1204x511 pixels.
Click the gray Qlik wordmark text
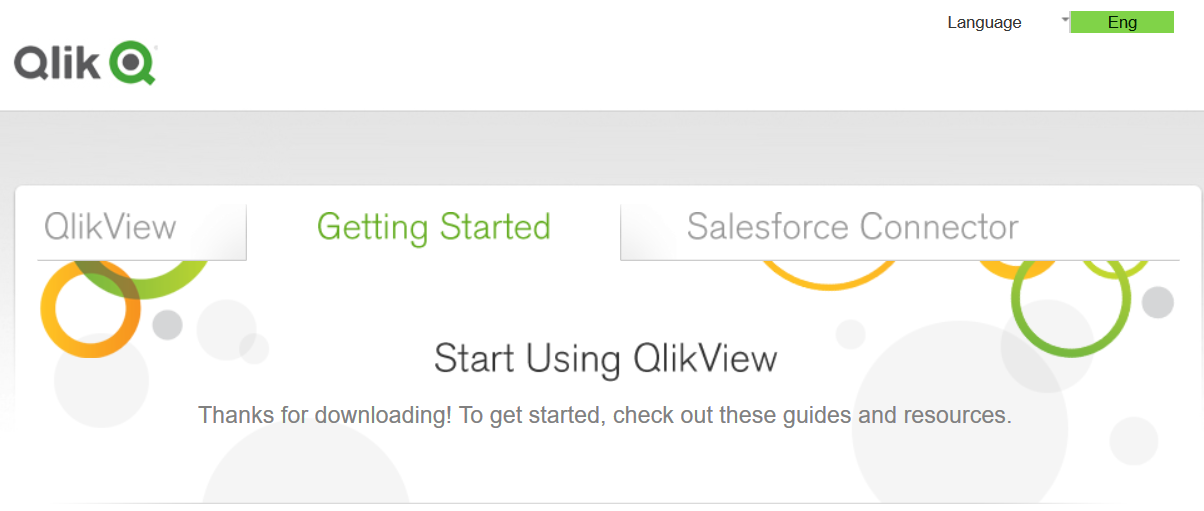pyautogui.click(x=57, y=63)
